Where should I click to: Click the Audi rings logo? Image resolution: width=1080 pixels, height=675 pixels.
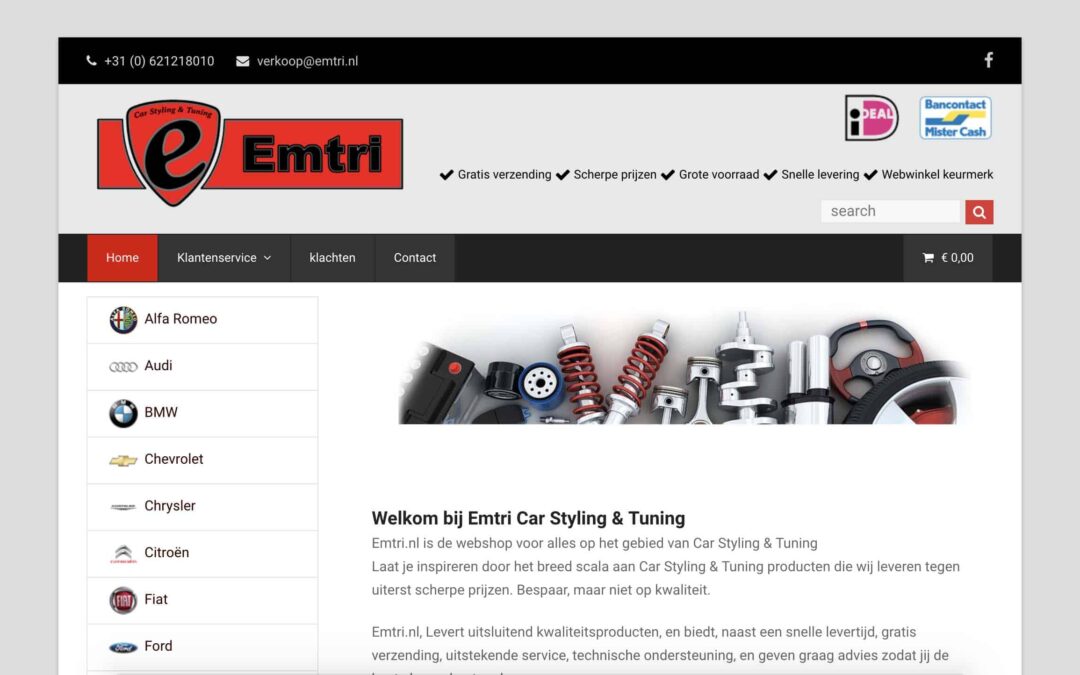tap(121, 366)
